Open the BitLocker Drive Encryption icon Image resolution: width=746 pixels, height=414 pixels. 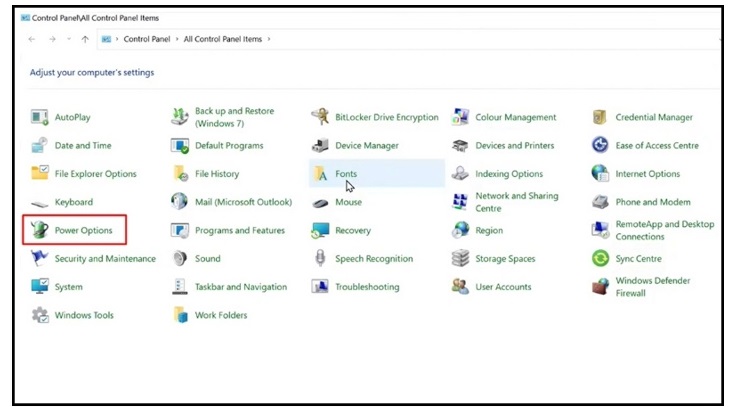pyautogui.click(x=320, y=117)
